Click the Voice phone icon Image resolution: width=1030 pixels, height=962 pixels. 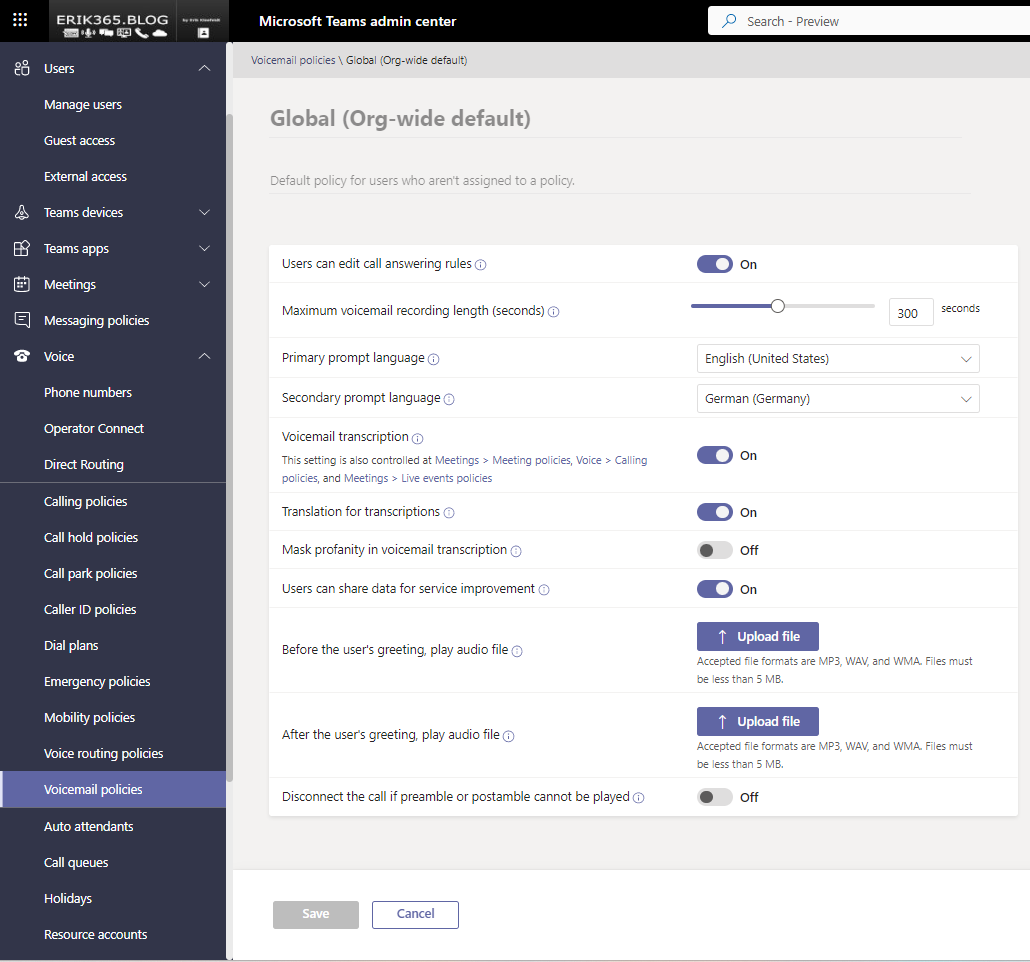click(x=22, y=356)
